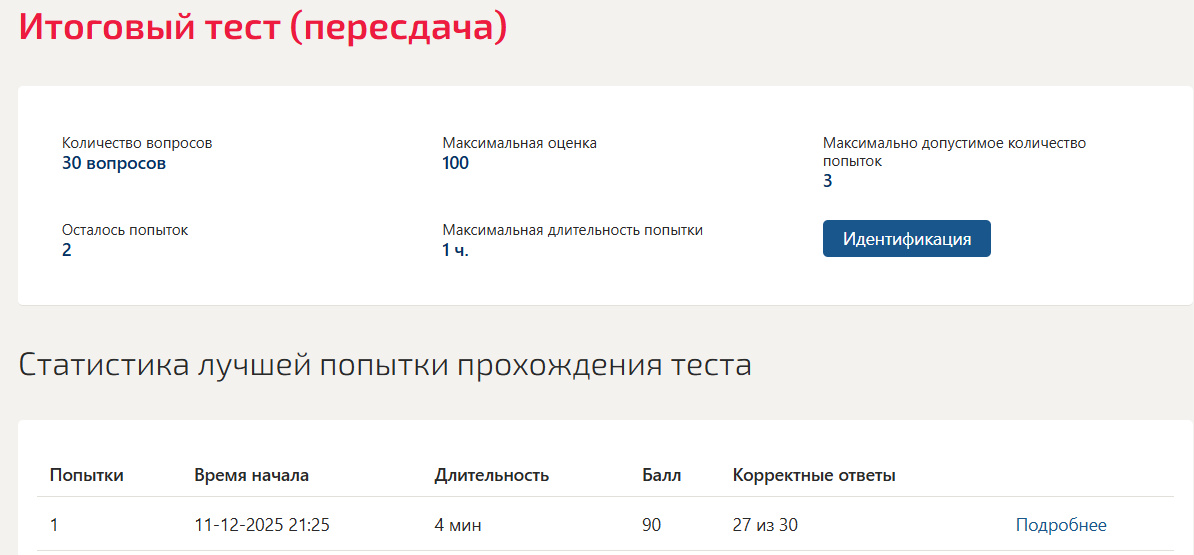Screen dimensions: 1194x555
Task: Click the Осталось попыток label
Action: pos(125,230)
